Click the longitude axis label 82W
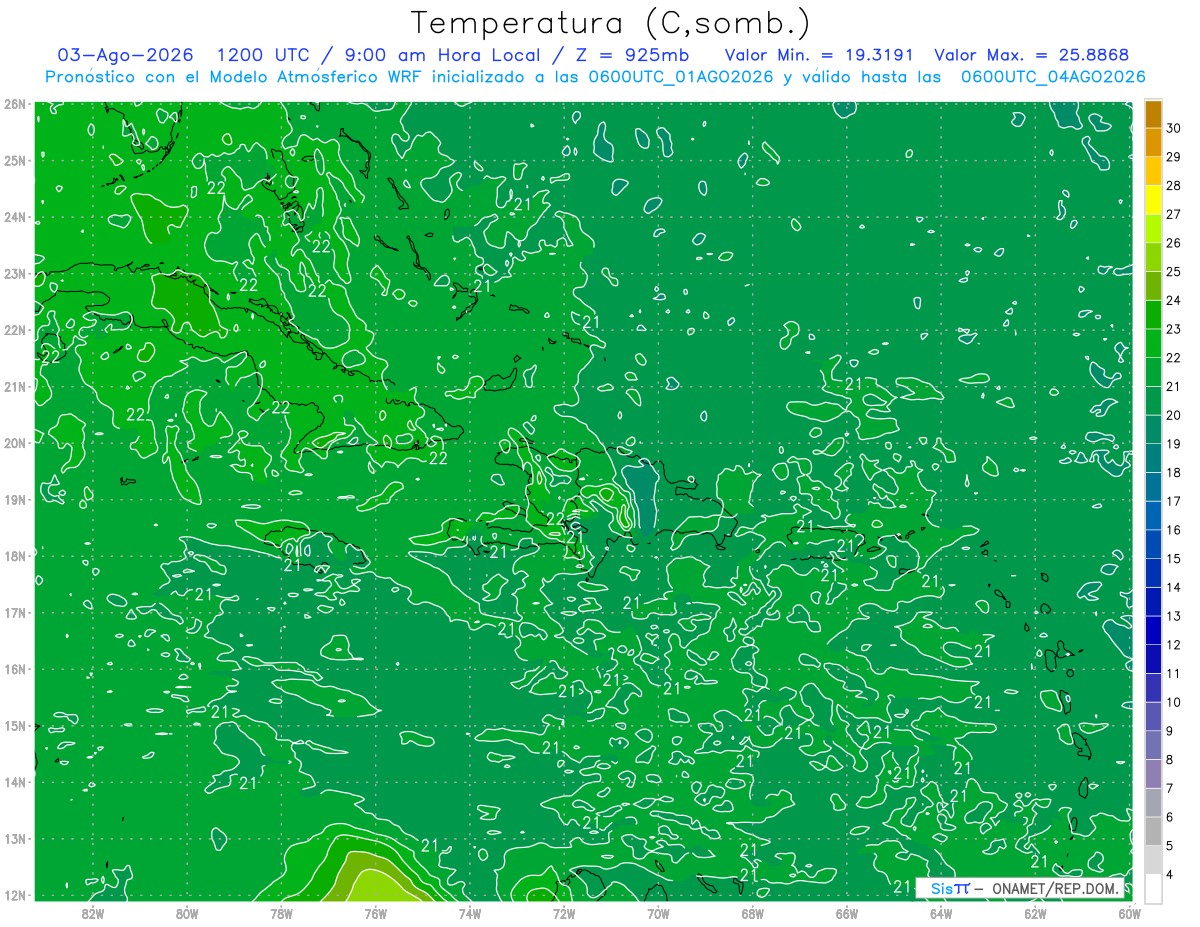The image size is (1200, 927). [x=93, y=912]
